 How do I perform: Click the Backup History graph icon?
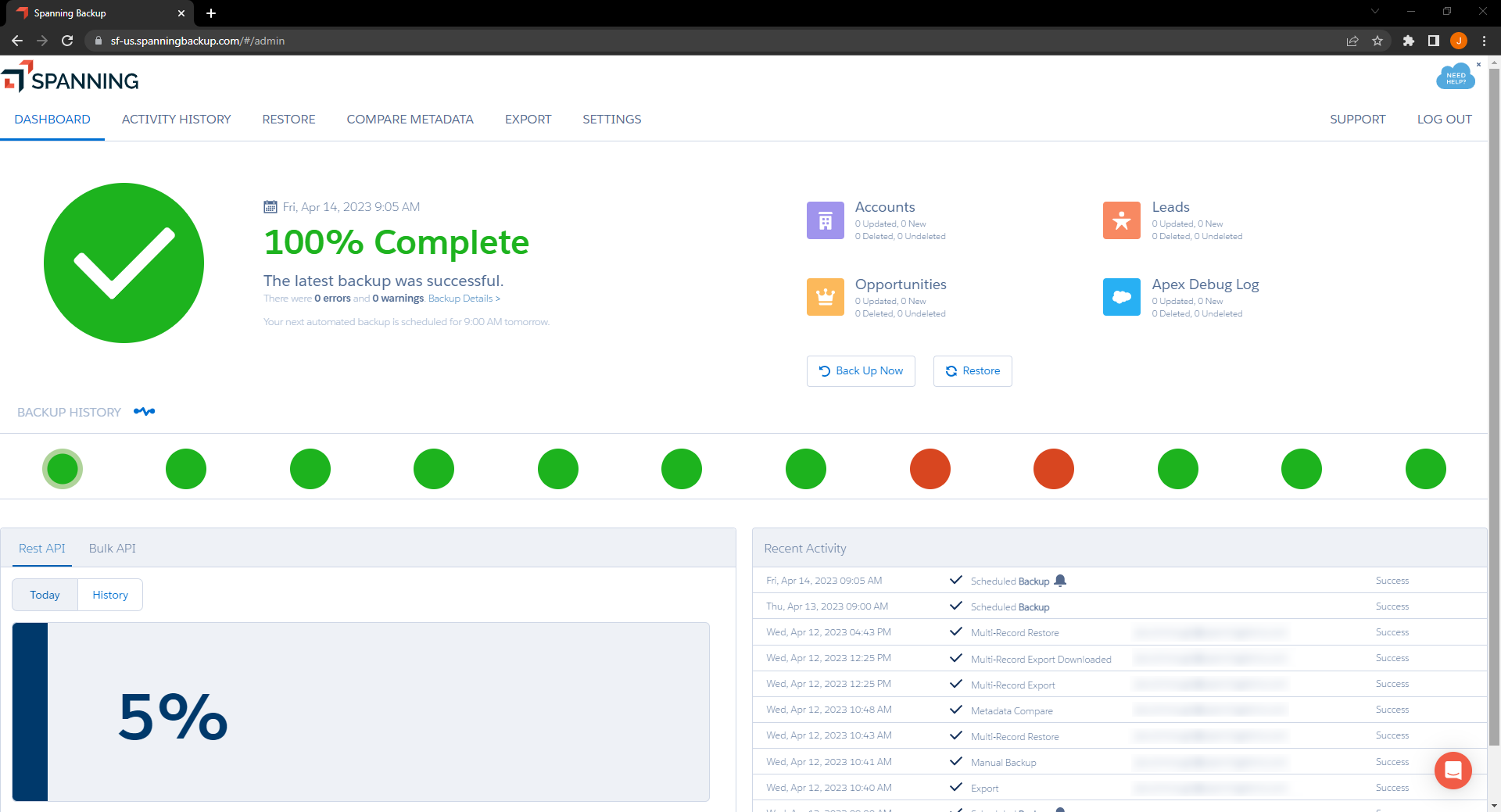(144, 411)
